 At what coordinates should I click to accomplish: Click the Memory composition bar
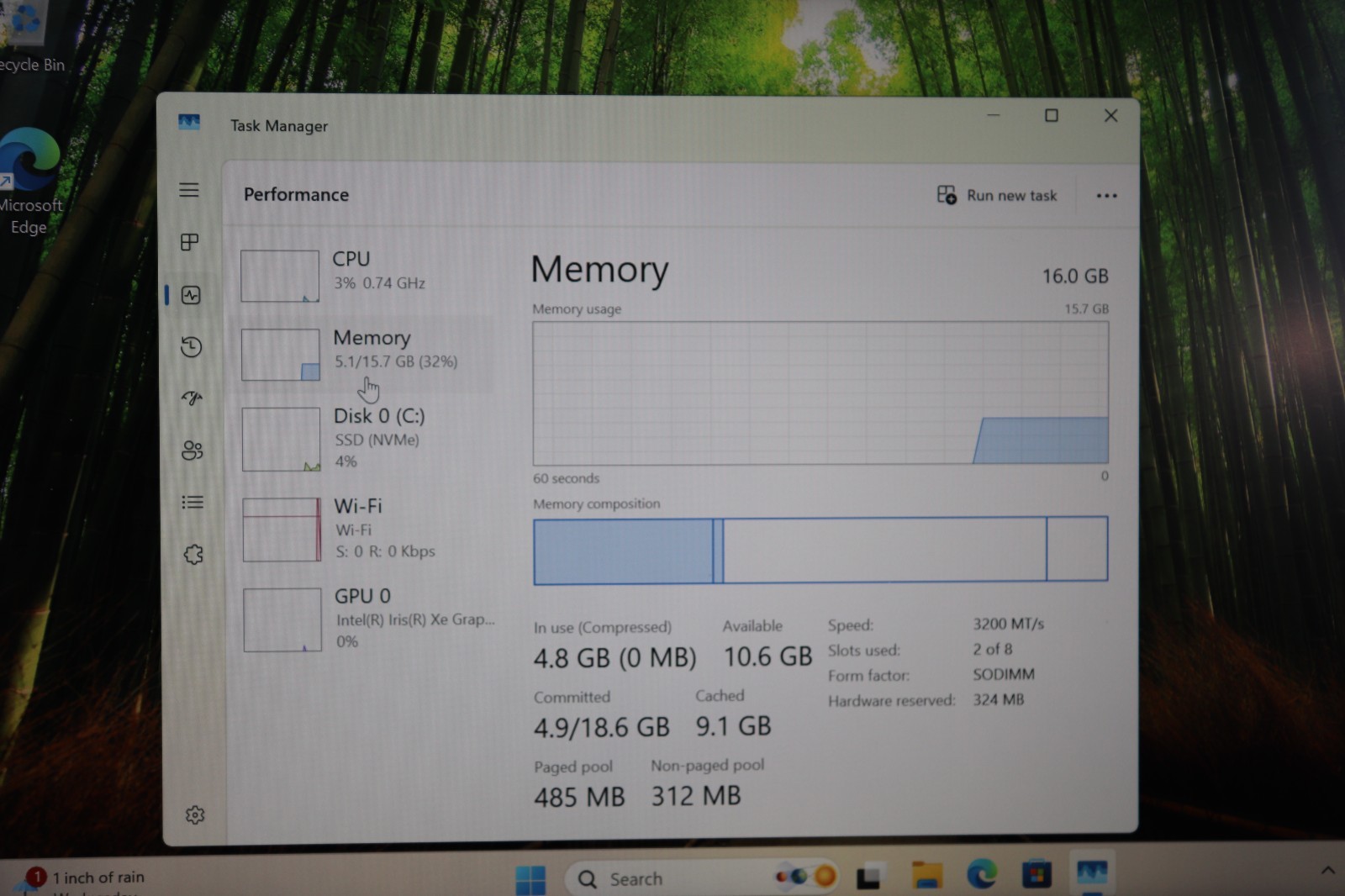(x=820, y=550)
